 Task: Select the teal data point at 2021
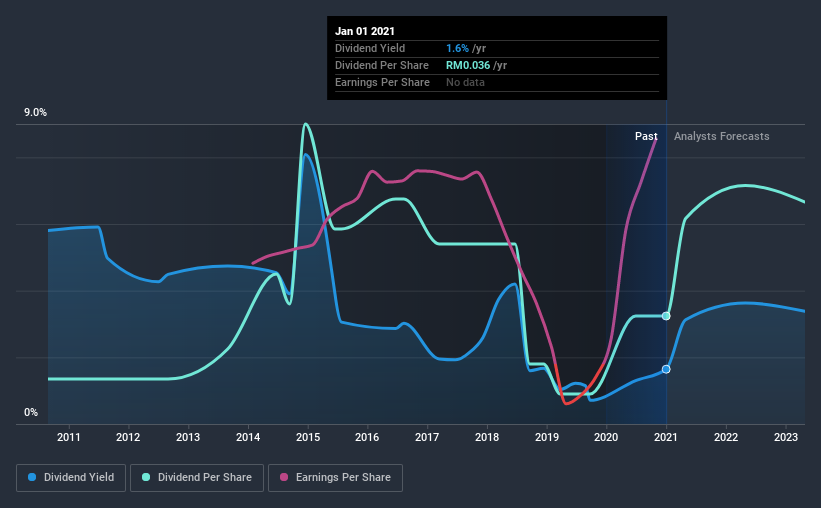[x=666, y=316]
